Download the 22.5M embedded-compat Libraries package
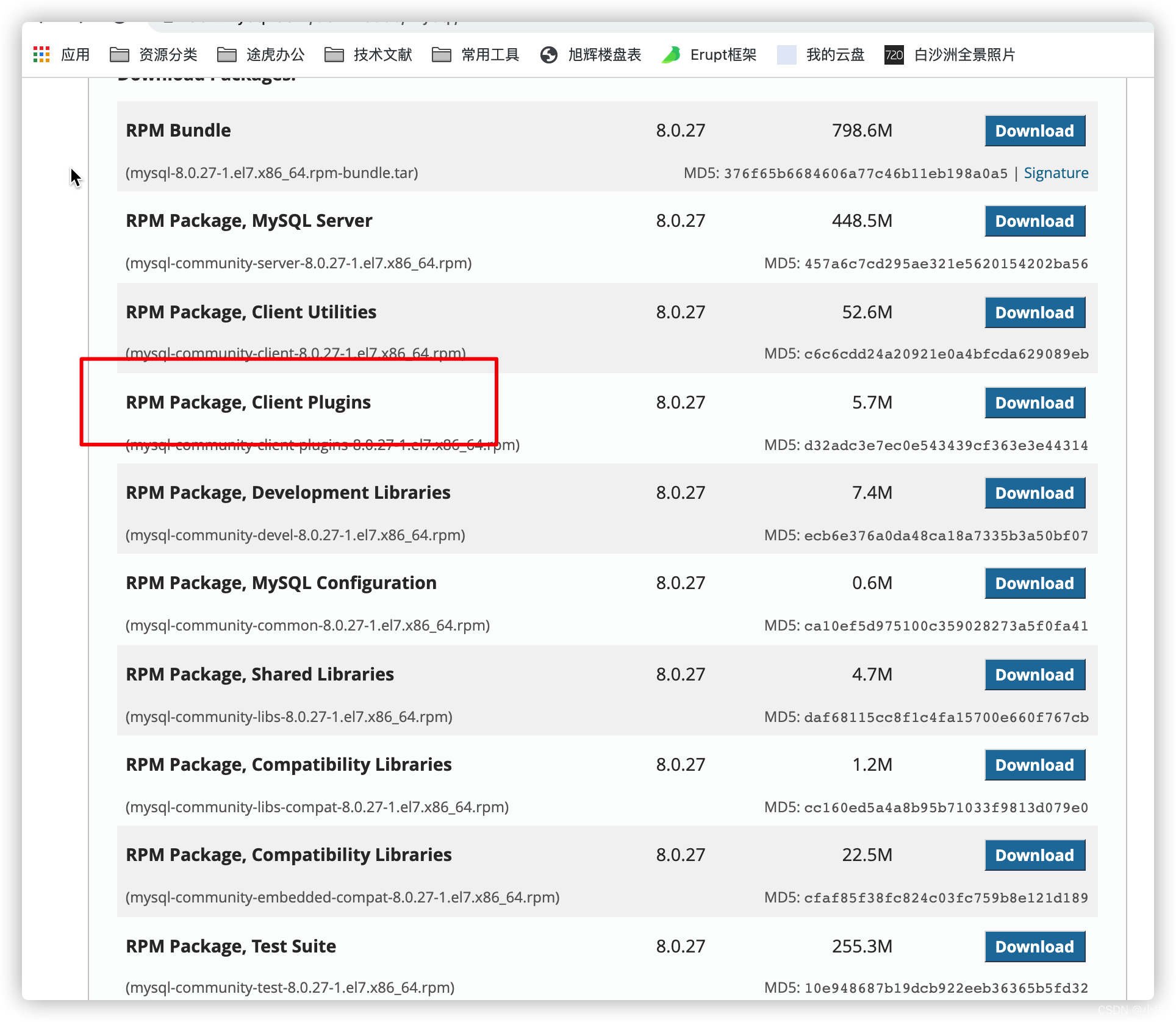Viewport: 1176px width, 1022px height. pyautogui.click(x=1034, y=856)
